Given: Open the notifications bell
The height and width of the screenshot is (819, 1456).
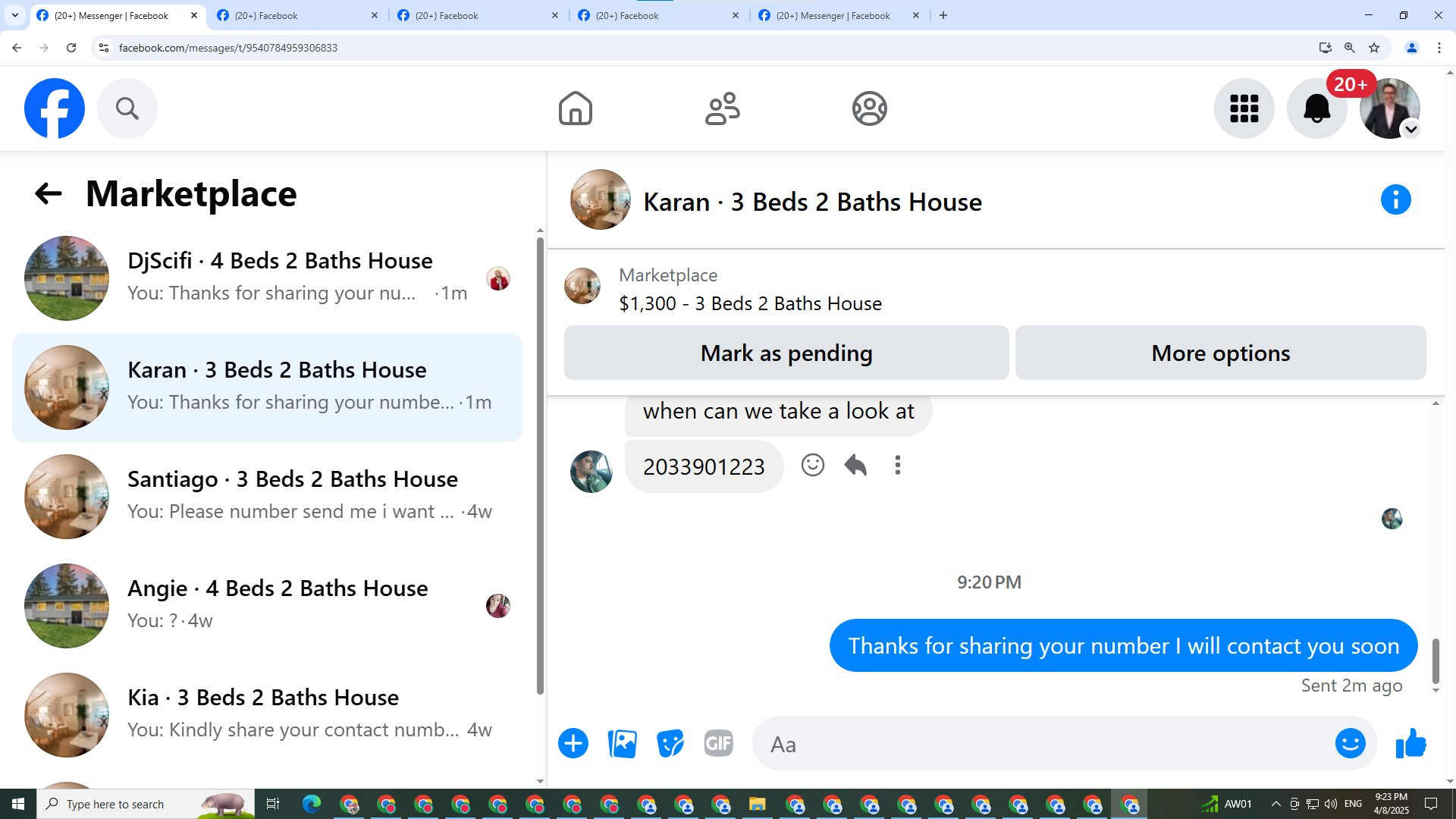Looking at the screenshot, I should pos(1316,108).
